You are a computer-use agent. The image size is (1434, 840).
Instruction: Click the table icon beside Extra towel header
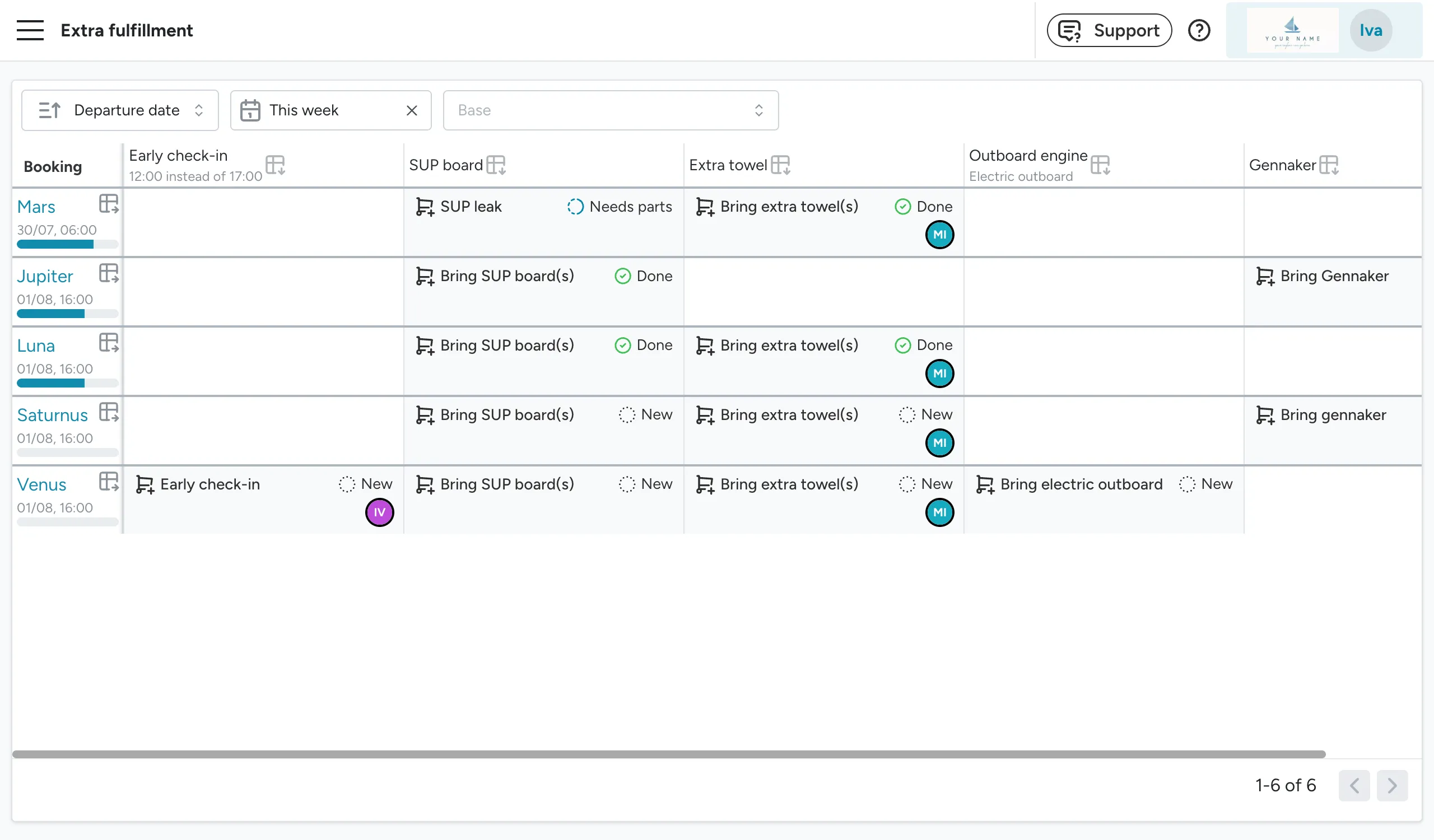click(780, 166)
